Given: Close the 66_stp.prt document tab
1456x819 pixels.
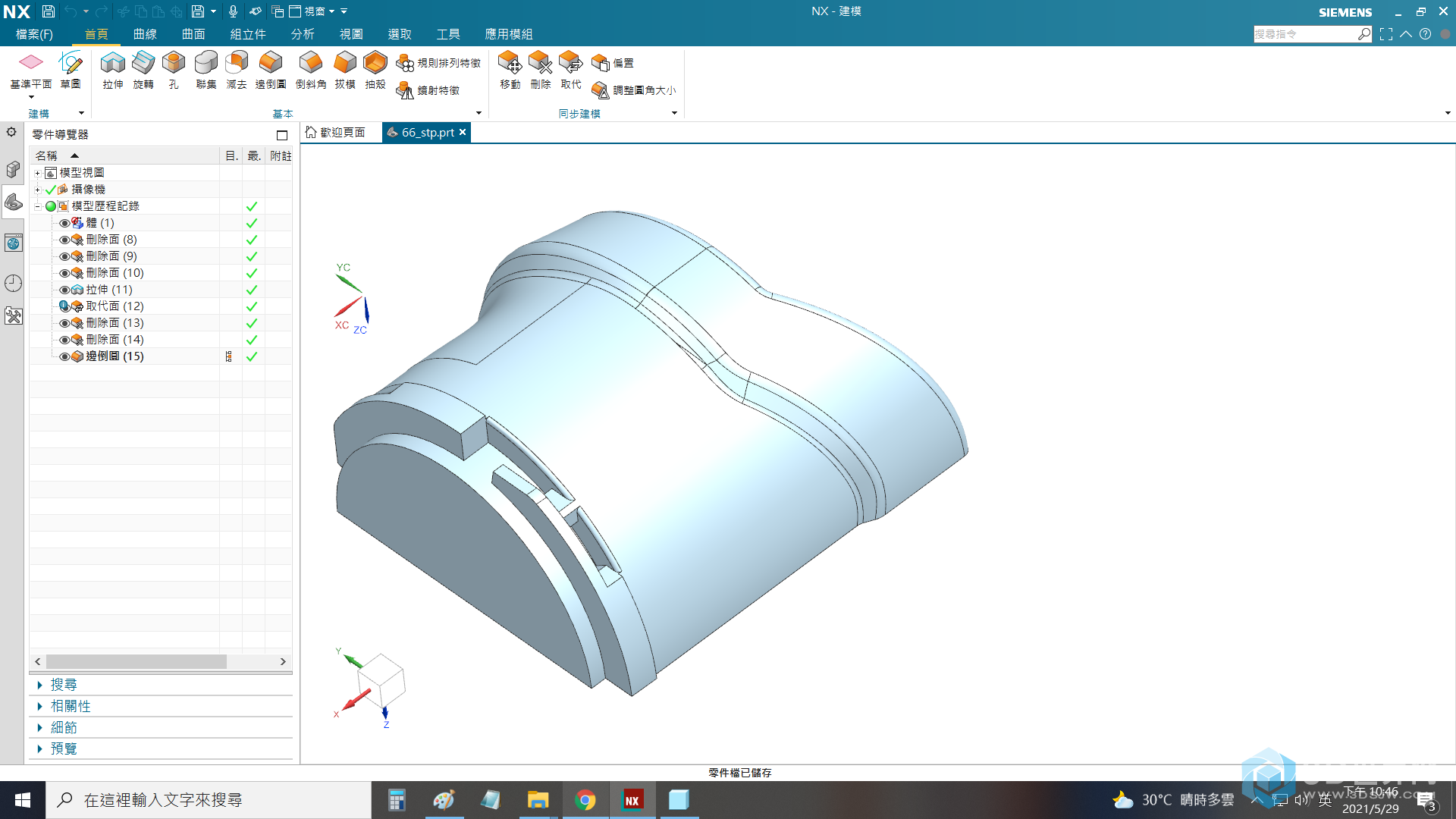Looking at the screenshot, I should (x=463, y=132).
